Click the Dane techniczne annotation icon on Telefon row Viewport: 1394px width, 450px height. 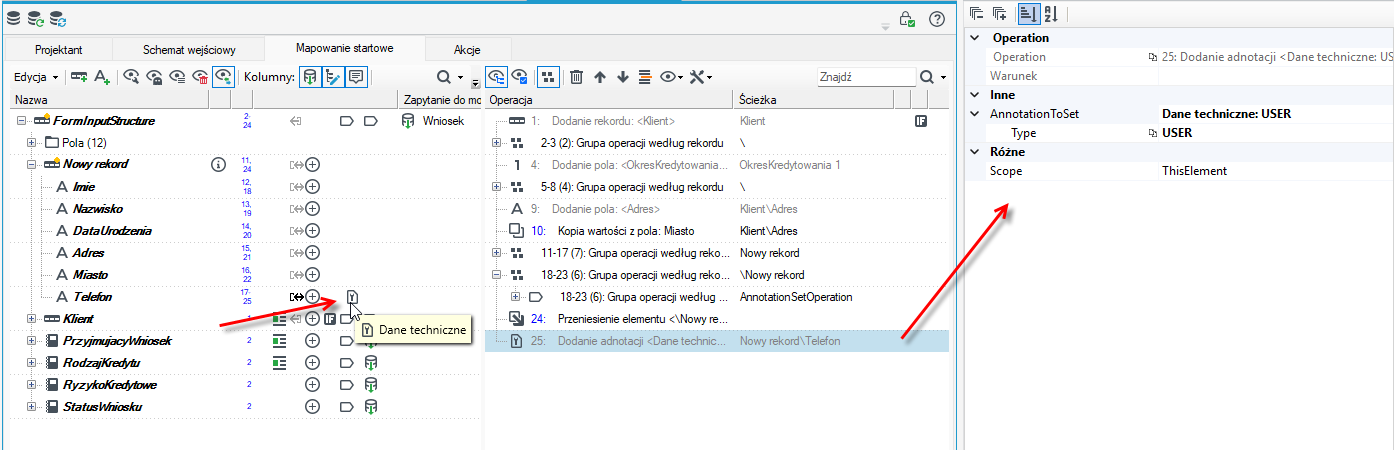(x=353, y=296)
